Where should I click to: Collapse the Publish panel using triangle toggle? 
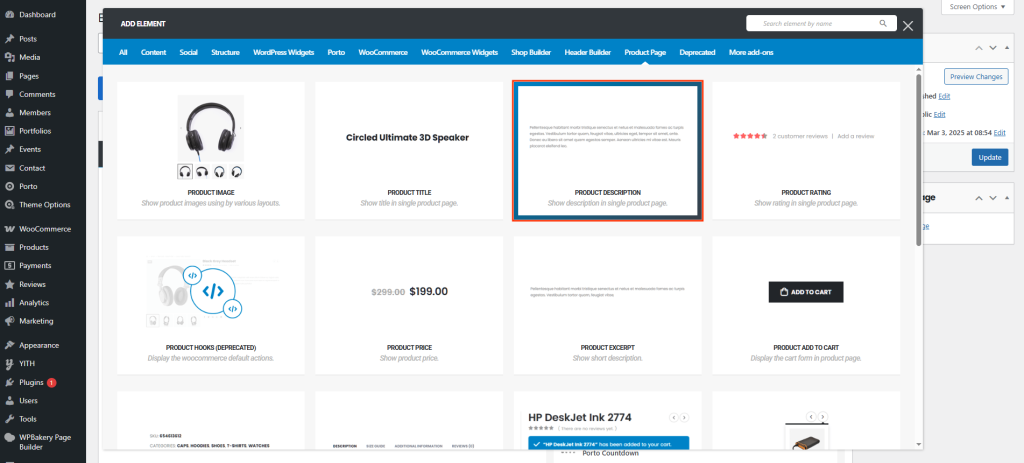click(1009, 47)
